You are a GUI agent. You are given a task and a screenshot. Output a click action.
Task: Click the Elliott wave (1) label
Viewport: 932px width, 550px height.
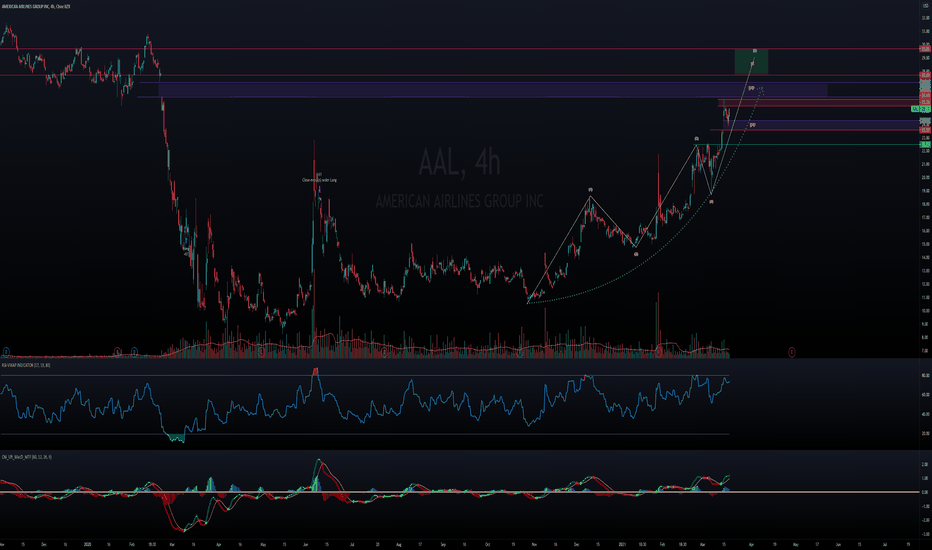click(590, 190)
